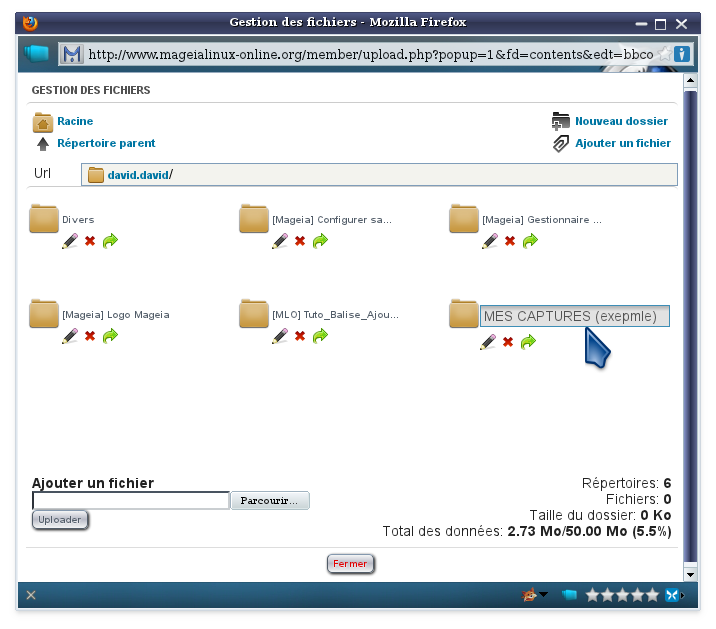Viewport: 716px width, 629px height.
Task: Click the blue X icon in status bar
Action: click(672, 595)
